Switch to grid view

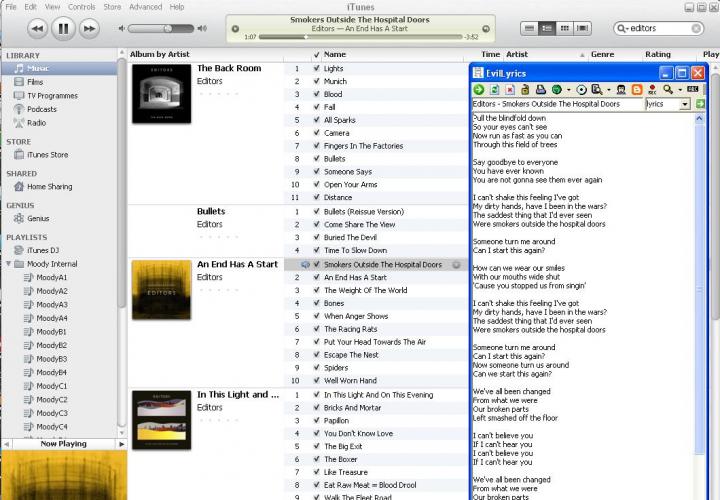click(564, 28)
